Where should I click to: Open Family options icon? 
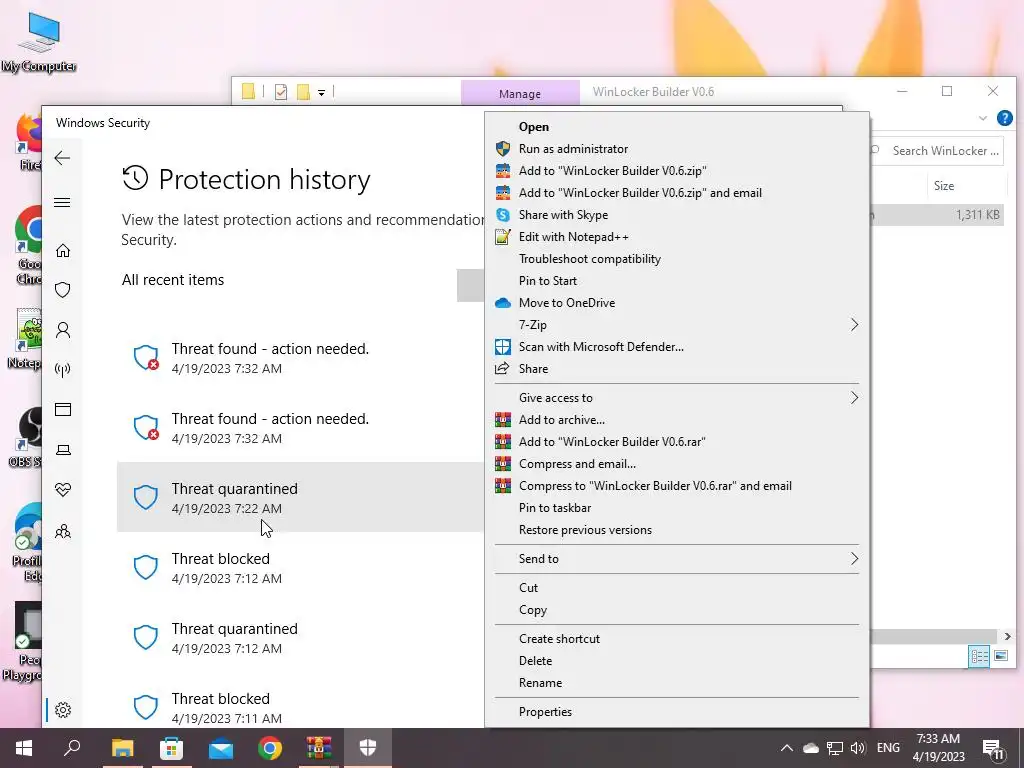tap(63, 531)
